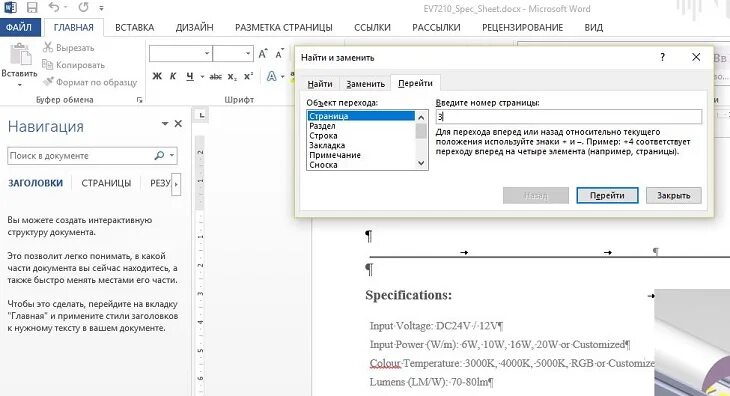This screenshot has height=396, width=730.
Task: Click the Undo arrow icon
Action: coord(54,7)
